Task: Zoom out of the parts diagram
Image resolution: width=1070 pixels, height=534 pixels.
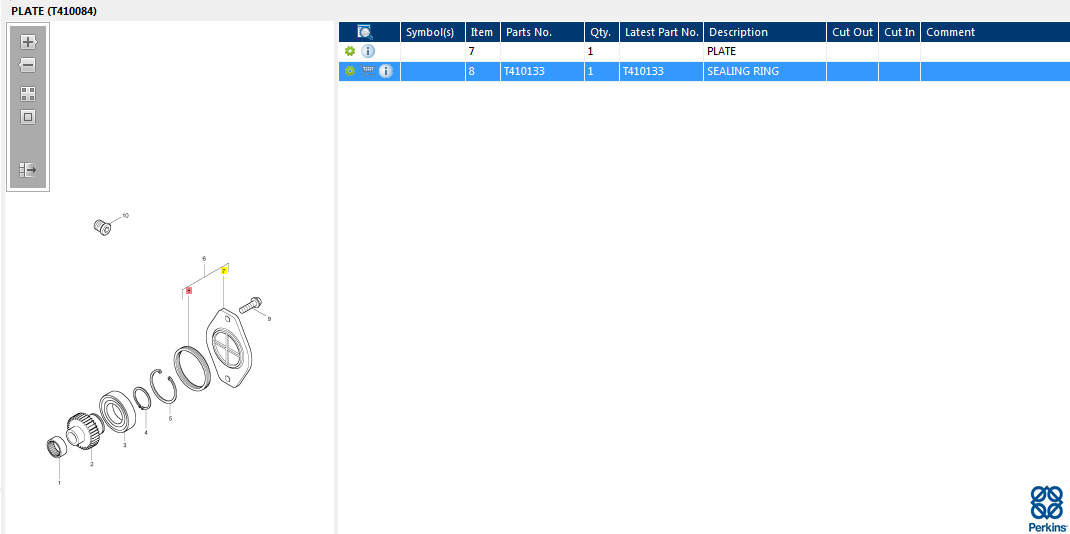Action: pos(28,65)
